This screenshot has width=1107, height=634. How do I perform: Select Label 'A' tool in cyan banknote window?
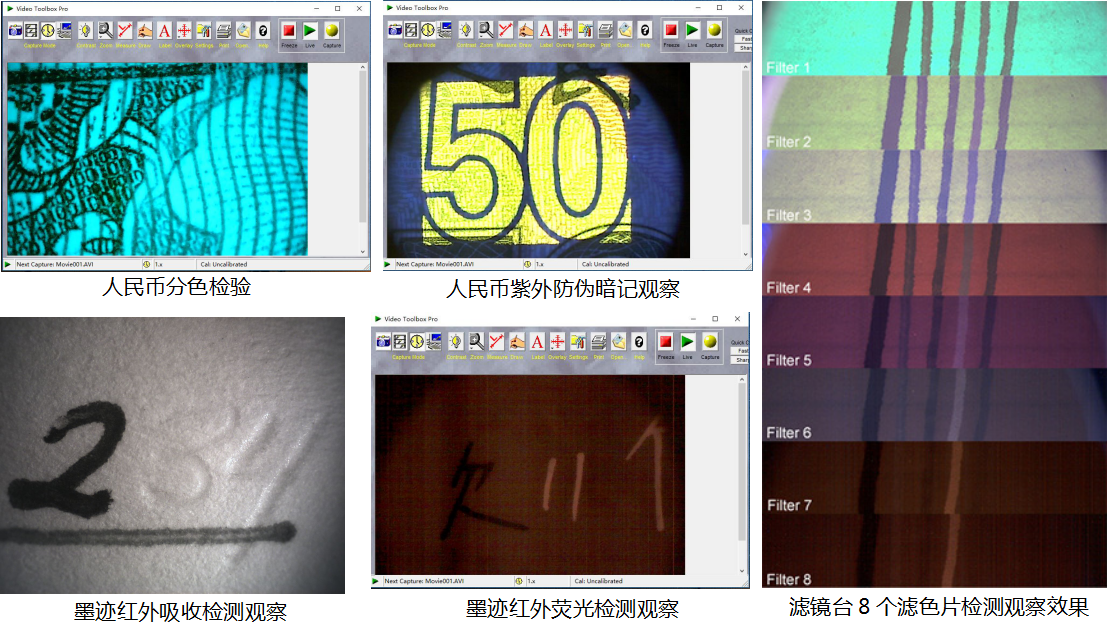point(164,30)
